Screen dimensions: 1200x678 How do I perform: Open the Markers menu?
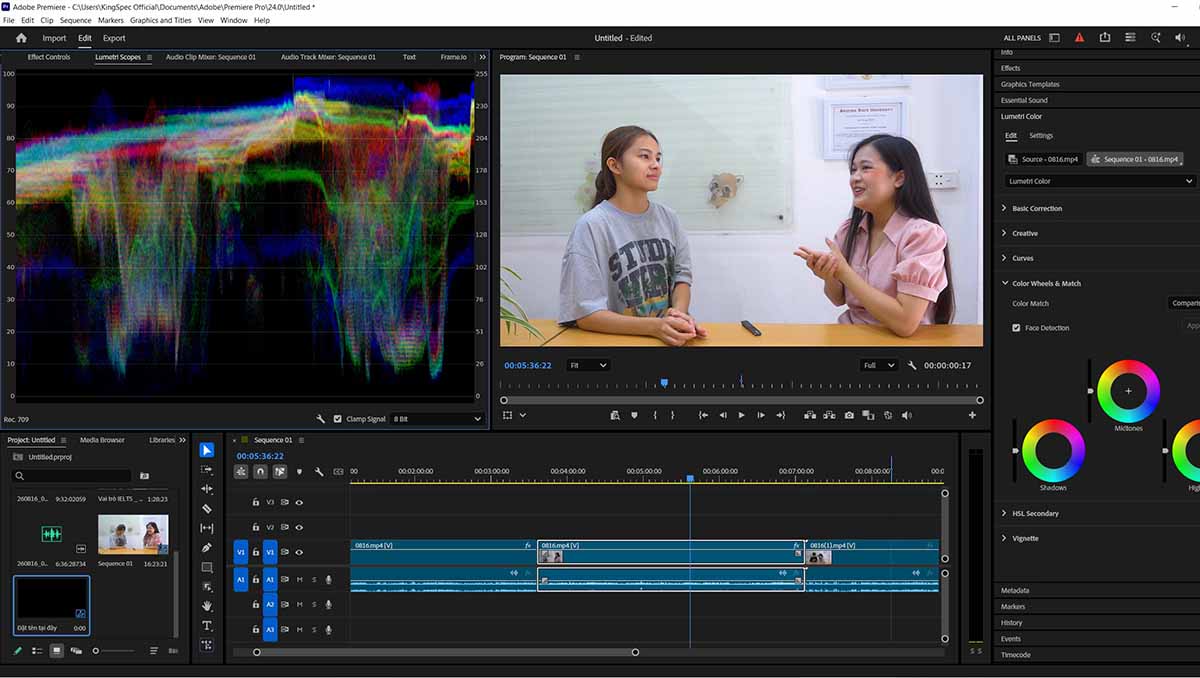click(x=111, y=20)
